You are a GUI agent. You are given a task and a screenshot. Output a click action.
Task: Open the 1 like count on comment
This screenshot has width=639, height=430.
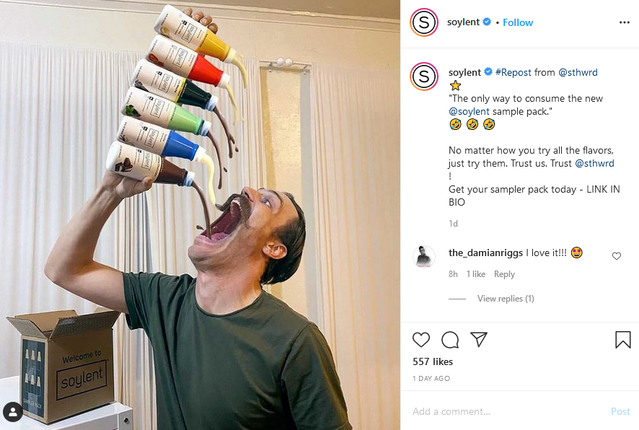(476, 274)
